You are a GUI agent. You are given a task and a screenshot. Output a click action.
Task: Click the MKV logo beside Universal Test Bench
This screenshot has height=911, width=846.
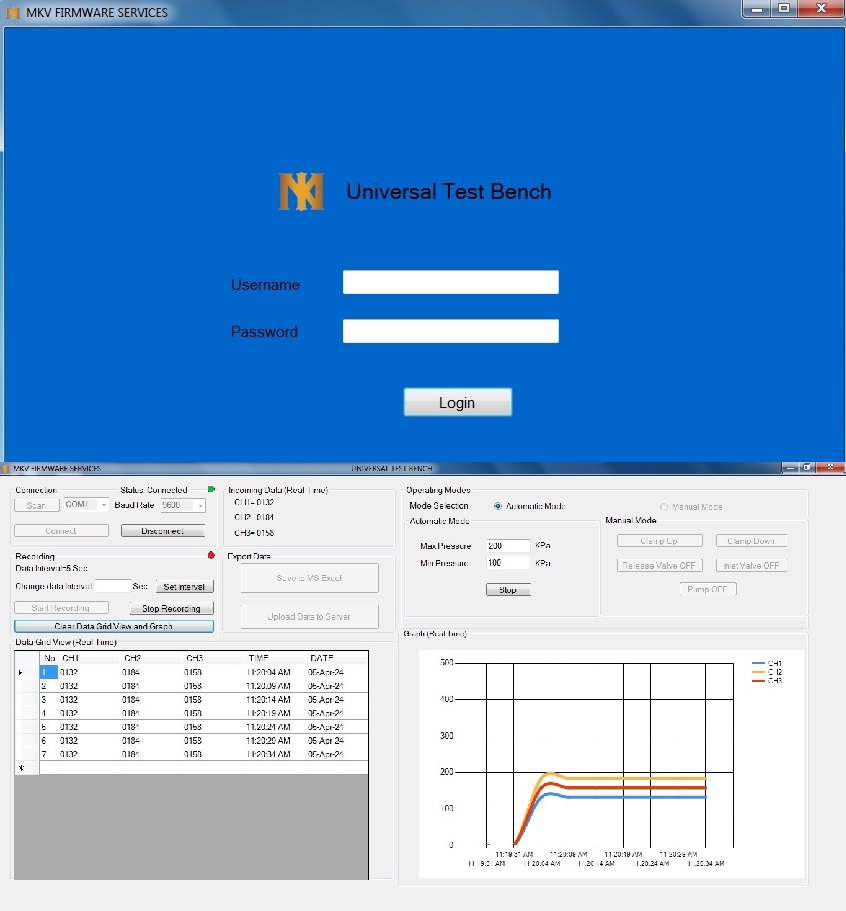(301, 191)
